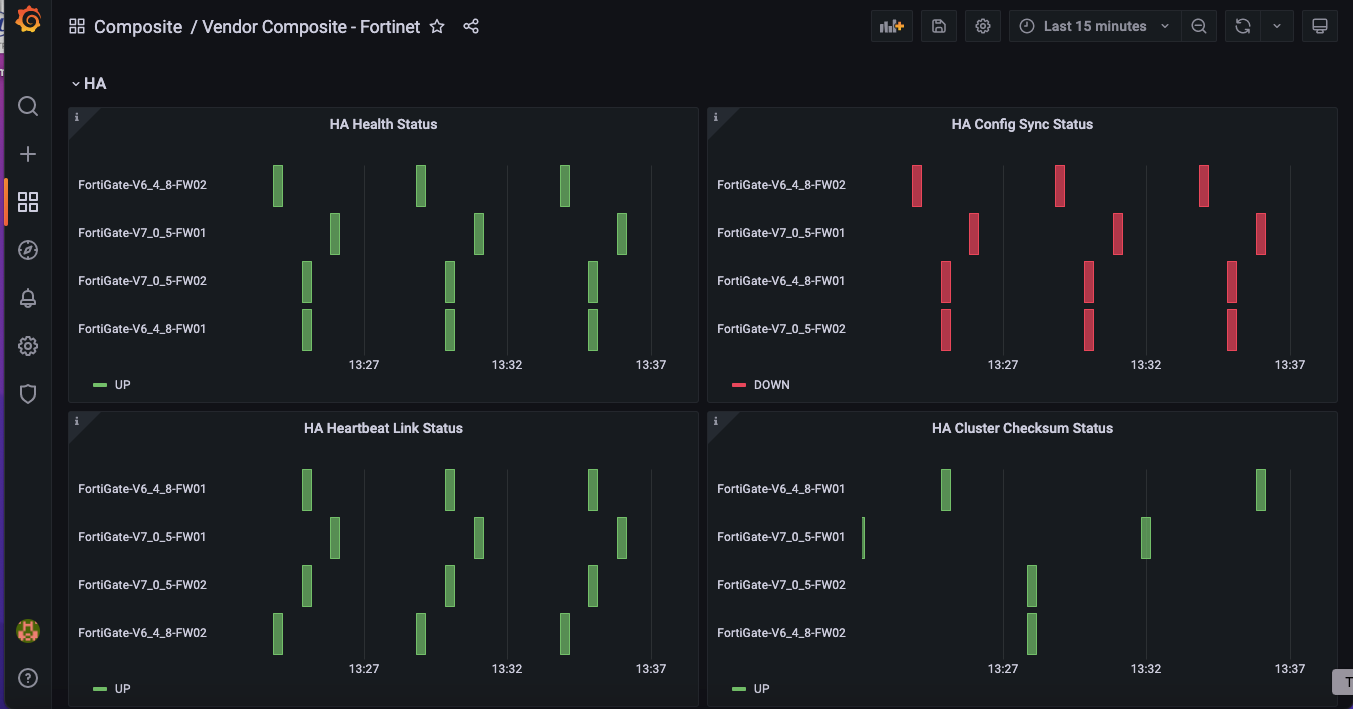Open the Composite folder breadcrumb
This screenshot has height=709, width=1353.
click(138, 27)
